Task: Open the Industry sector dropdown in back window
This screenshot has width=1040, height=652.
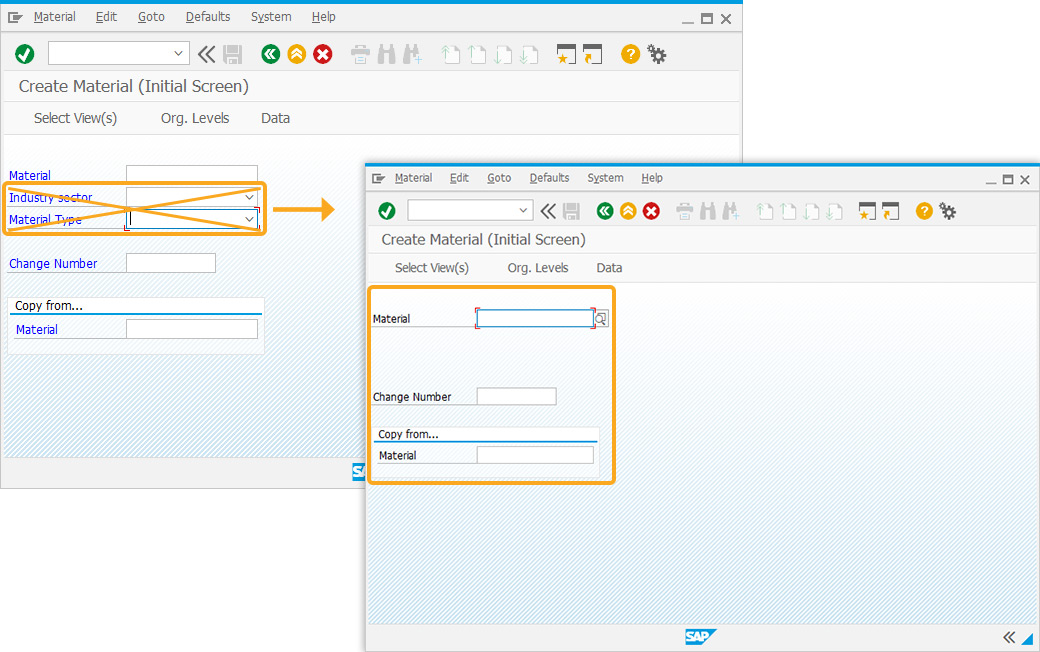Action: pyautogui.click(x=249, y=197)
